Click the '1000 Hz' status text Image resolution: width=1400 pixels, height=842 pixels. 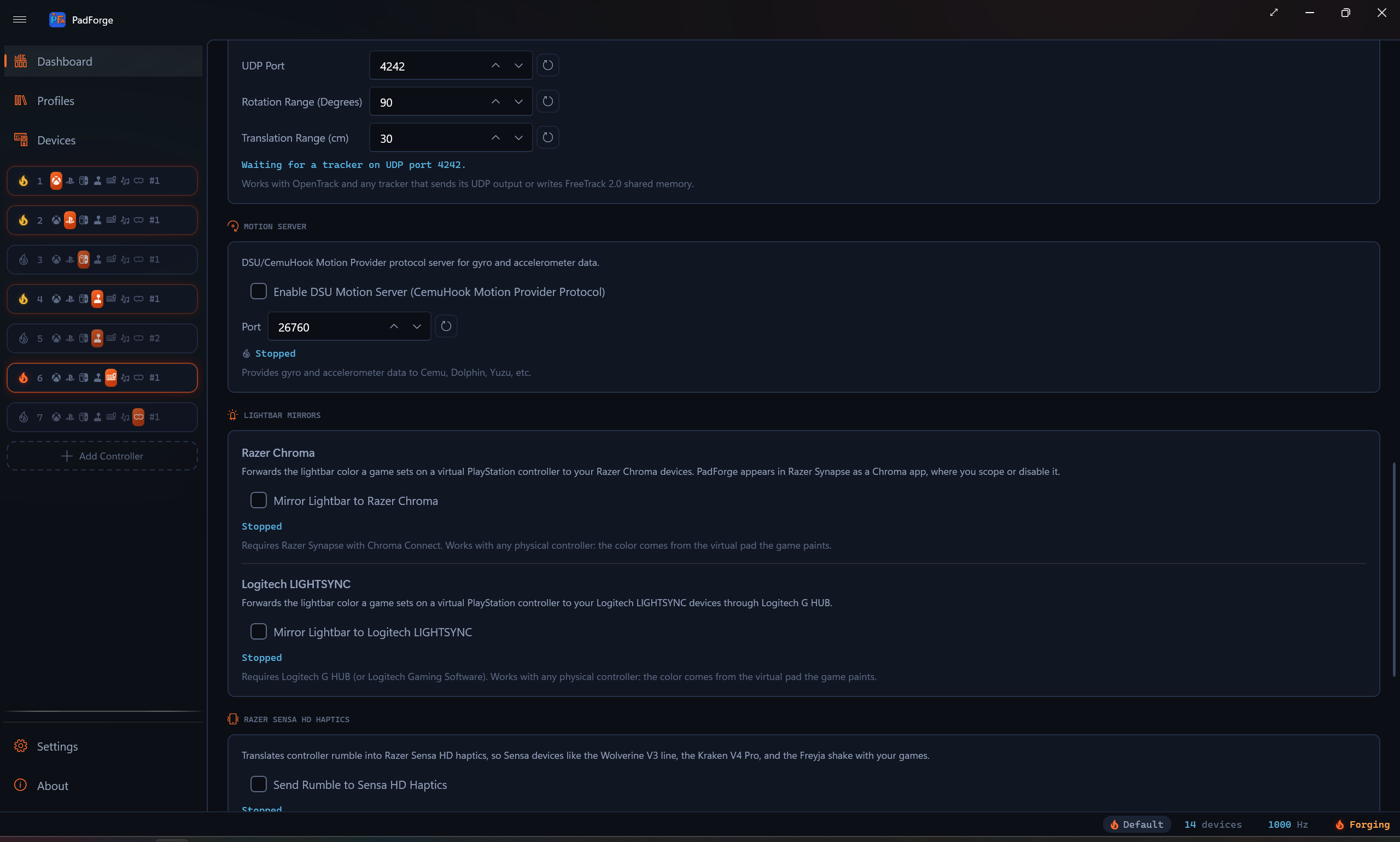pyautogui.click(x=1288, y=824)
